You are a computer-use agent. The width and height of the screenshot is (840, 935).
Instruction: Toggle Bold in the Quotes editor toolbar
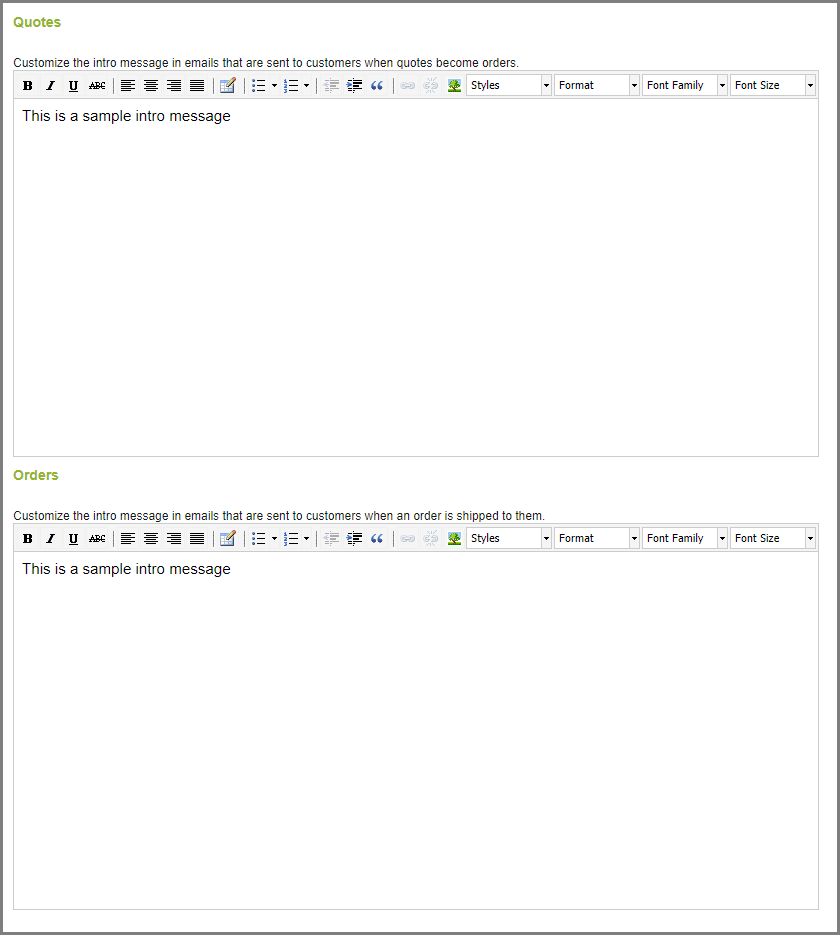[x=27, y=85]
